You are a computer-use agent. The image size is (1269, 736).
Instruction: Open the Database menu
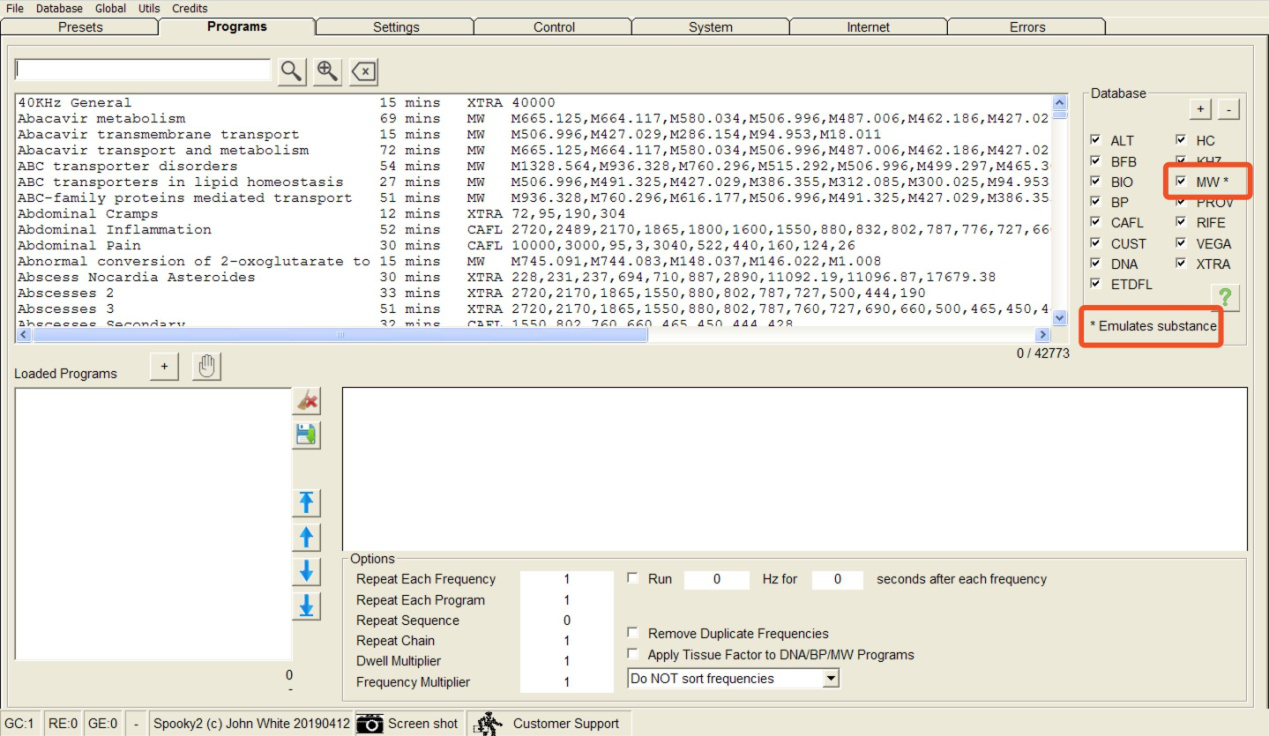(x=59, y=8)
